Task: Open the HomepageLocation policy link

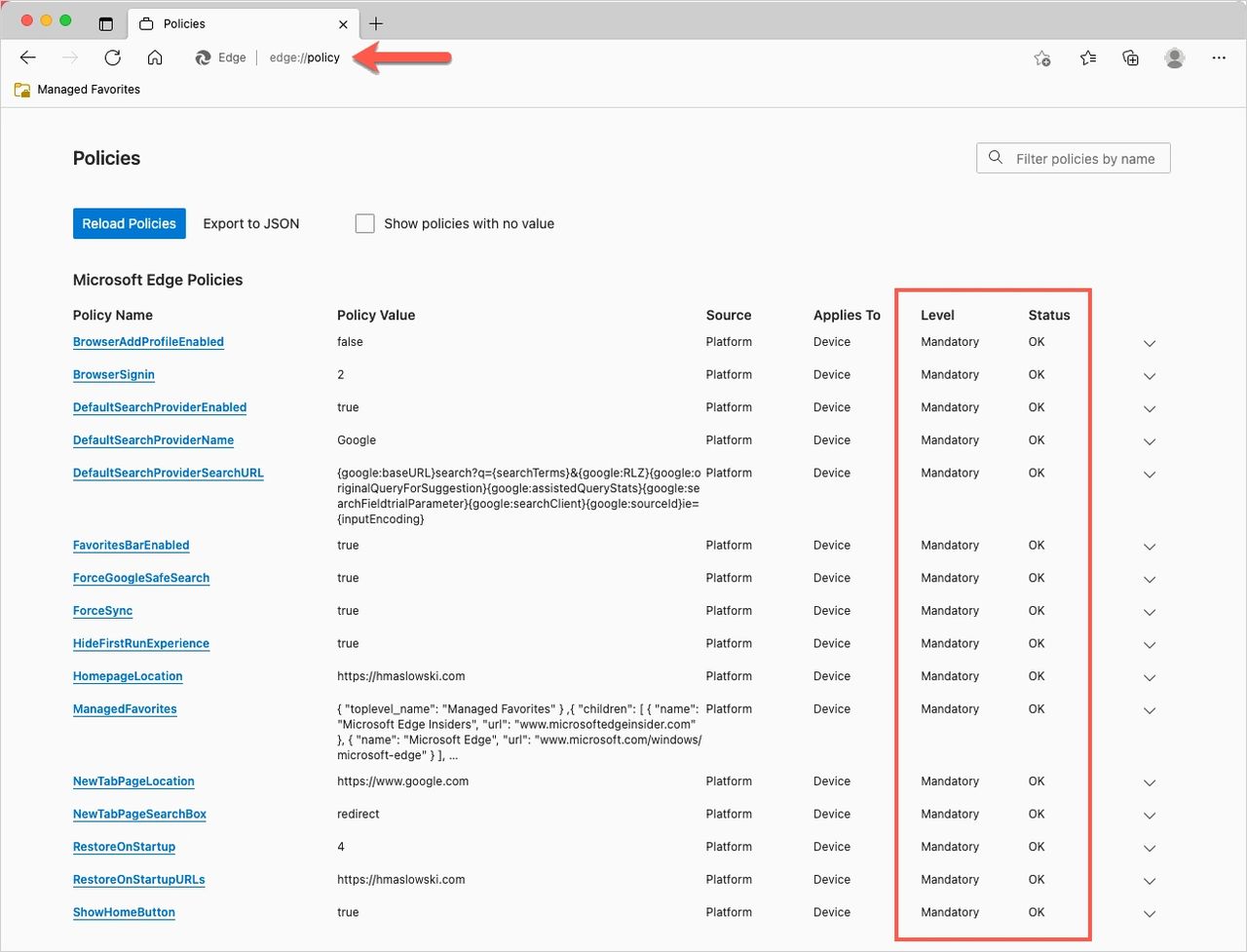Action: pyautogui.click(x=128, y=676)
